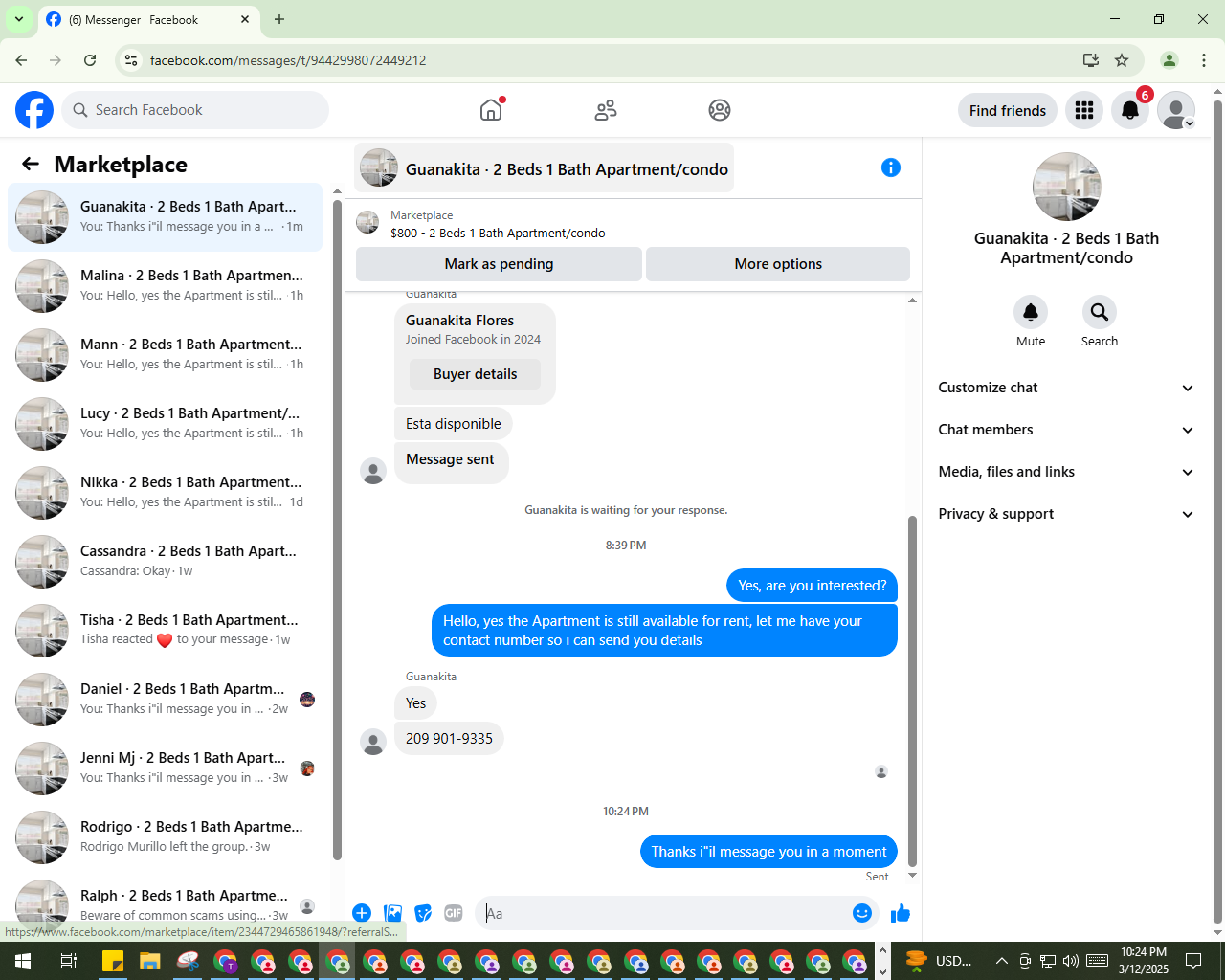Expand the Privacy & support section

pyautogui.click(x=1066, y=514)
